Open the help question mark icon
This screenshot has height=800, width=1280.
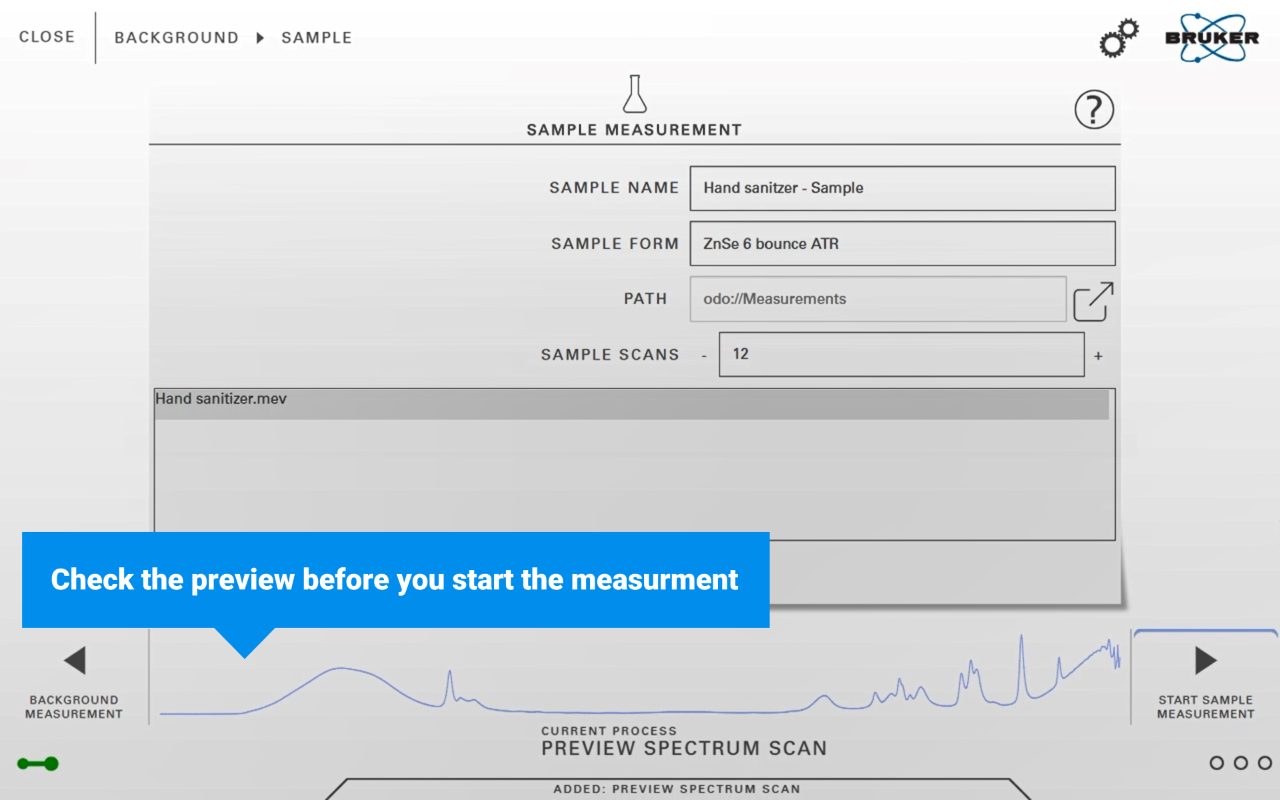(1094, 109)
